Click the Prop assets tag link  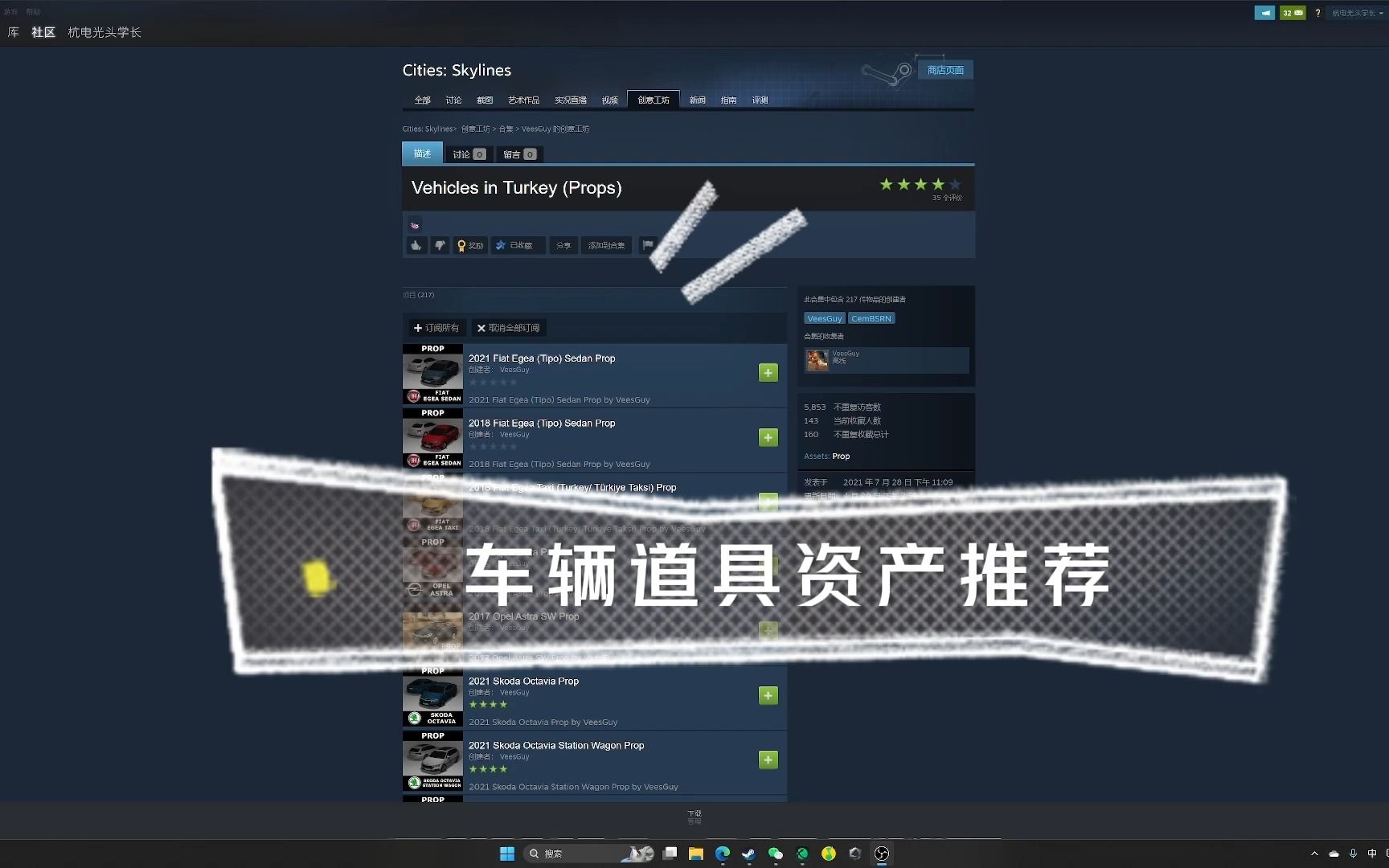(841, 456)
